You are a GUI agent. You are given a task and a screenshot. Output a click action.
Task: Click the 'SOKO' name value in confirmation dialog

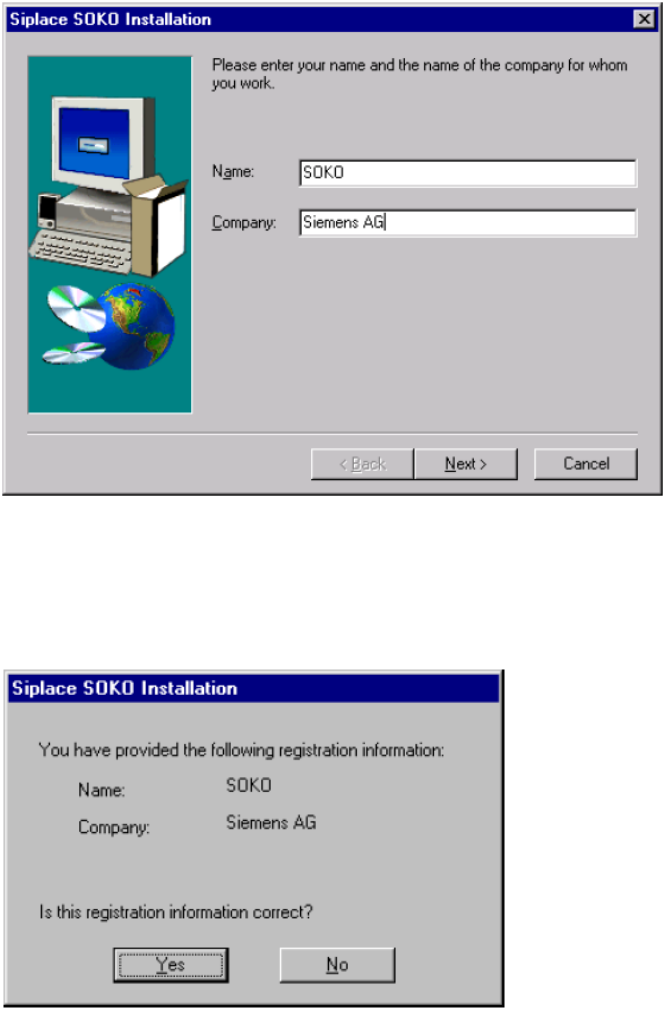(249, 786)
